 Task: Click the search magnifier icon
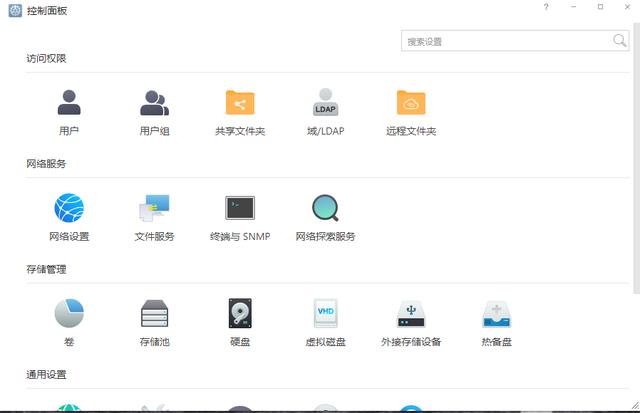619,40
